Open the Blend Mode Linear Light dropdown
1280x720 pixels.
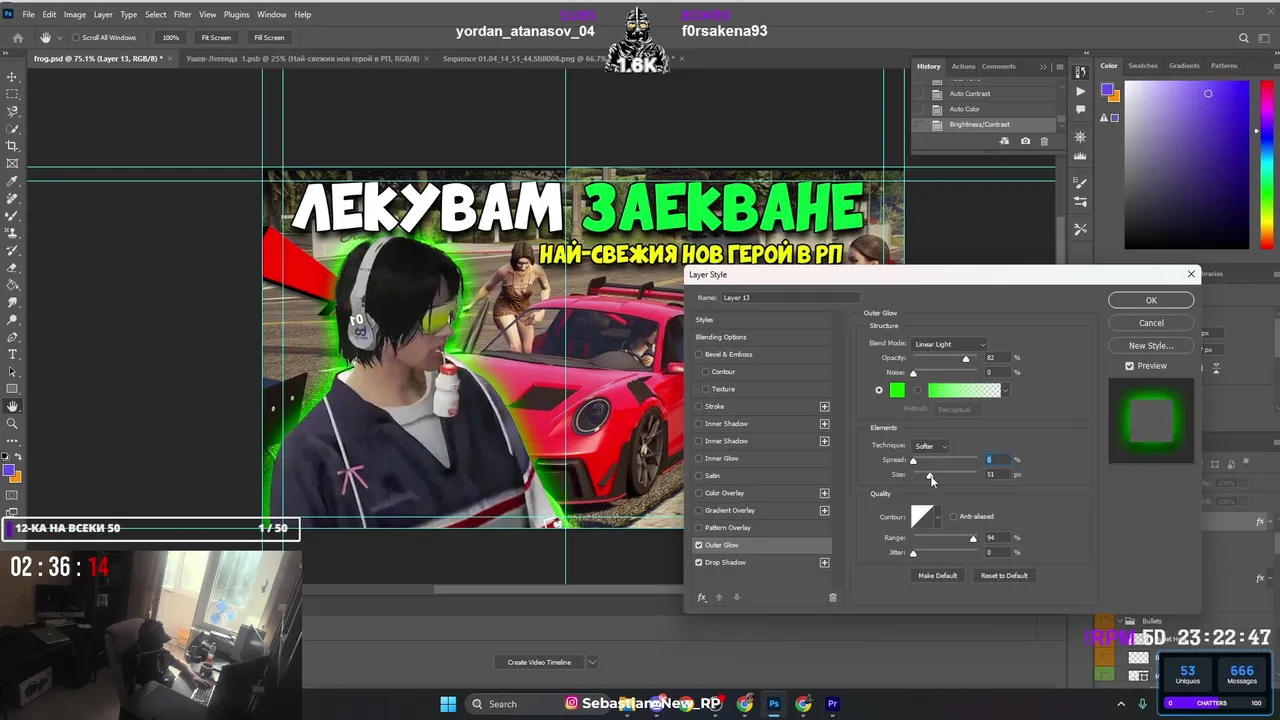(x=949, y=344)
